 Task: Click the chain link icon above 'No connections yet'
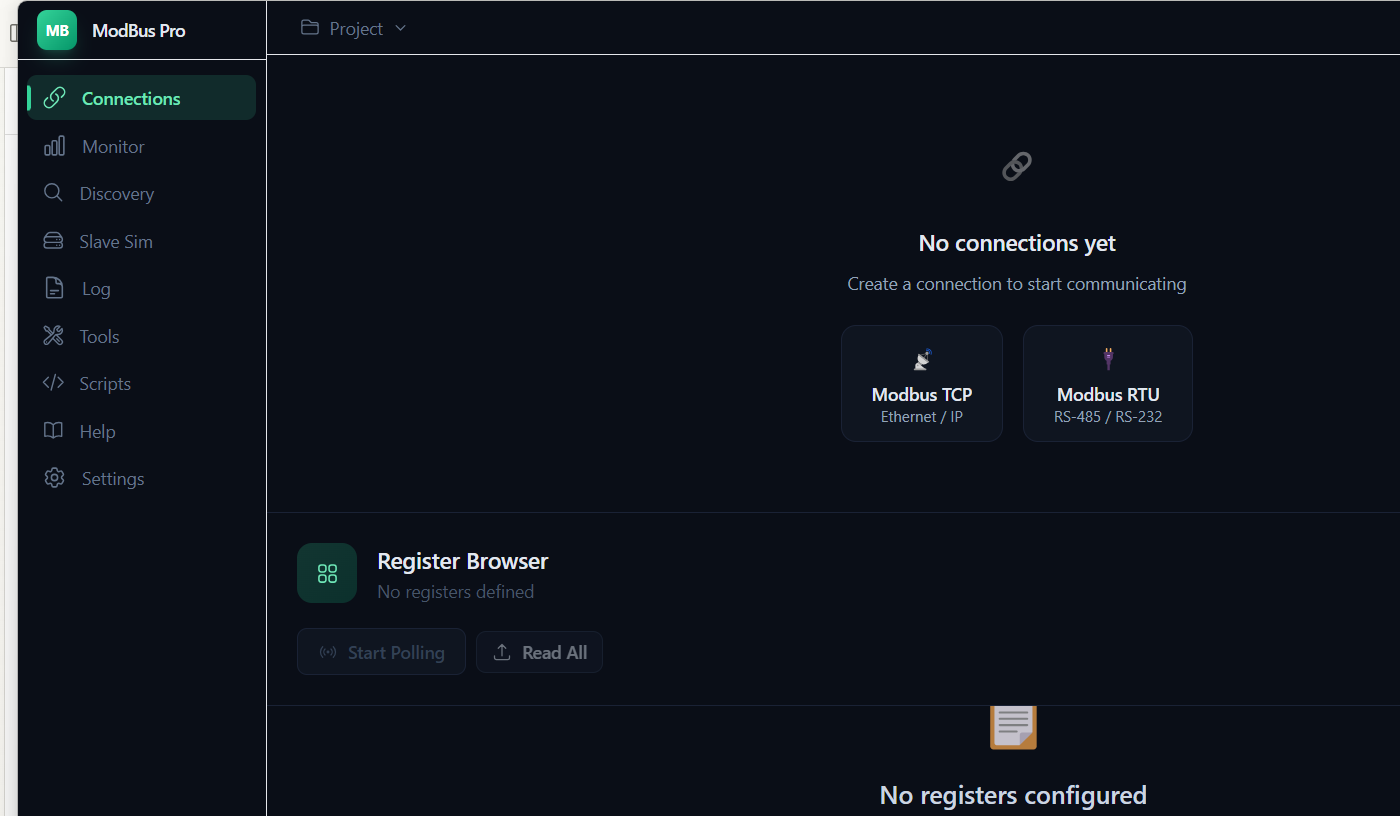point(1017,166)
